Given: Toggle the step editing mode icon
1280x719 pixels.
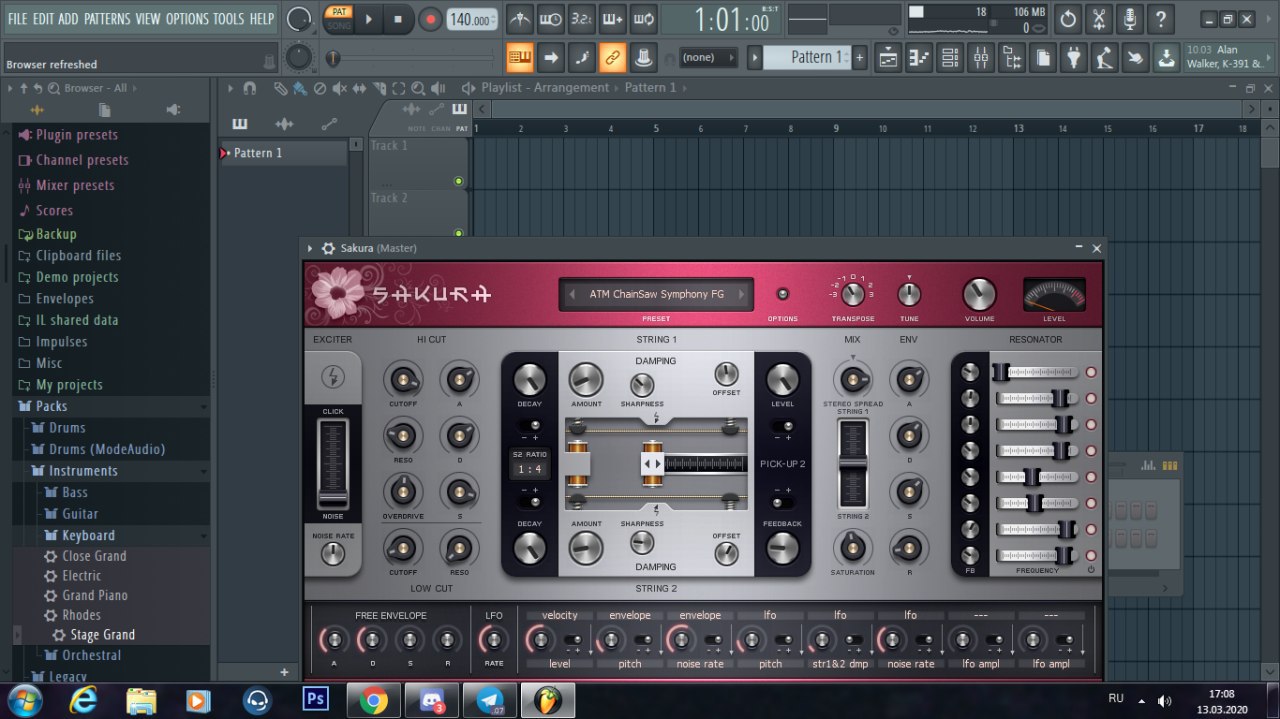Looking at the screenshot, I should pyautogui.click(x=581, y=58).
